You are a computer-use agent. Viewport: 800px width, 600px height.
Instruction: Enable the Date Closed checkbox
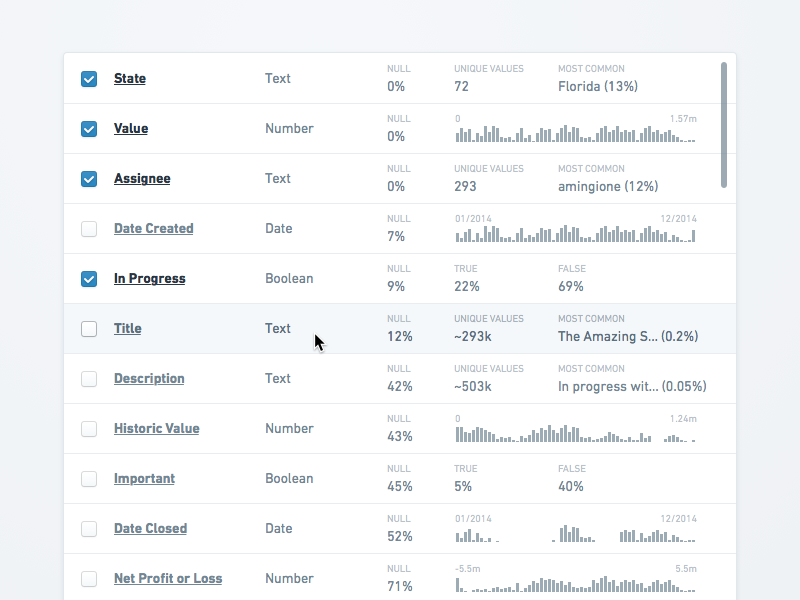[89, 529]
